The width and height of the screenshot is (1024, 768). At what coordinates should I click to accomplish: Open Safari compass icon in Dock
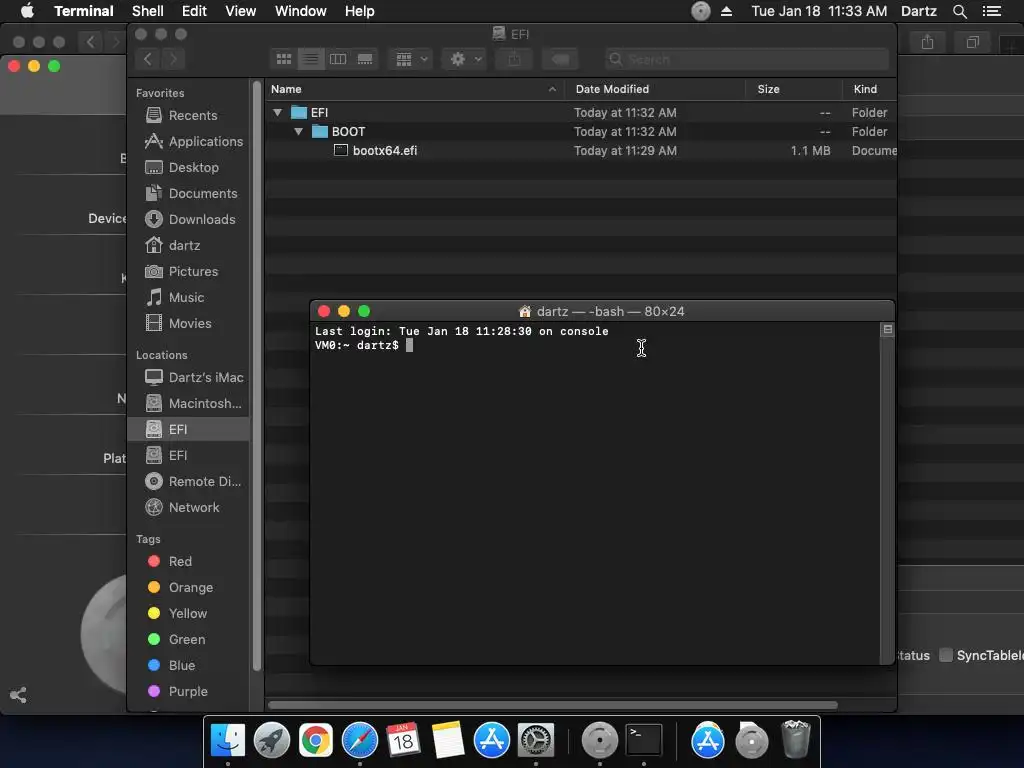tap(360, 741)
